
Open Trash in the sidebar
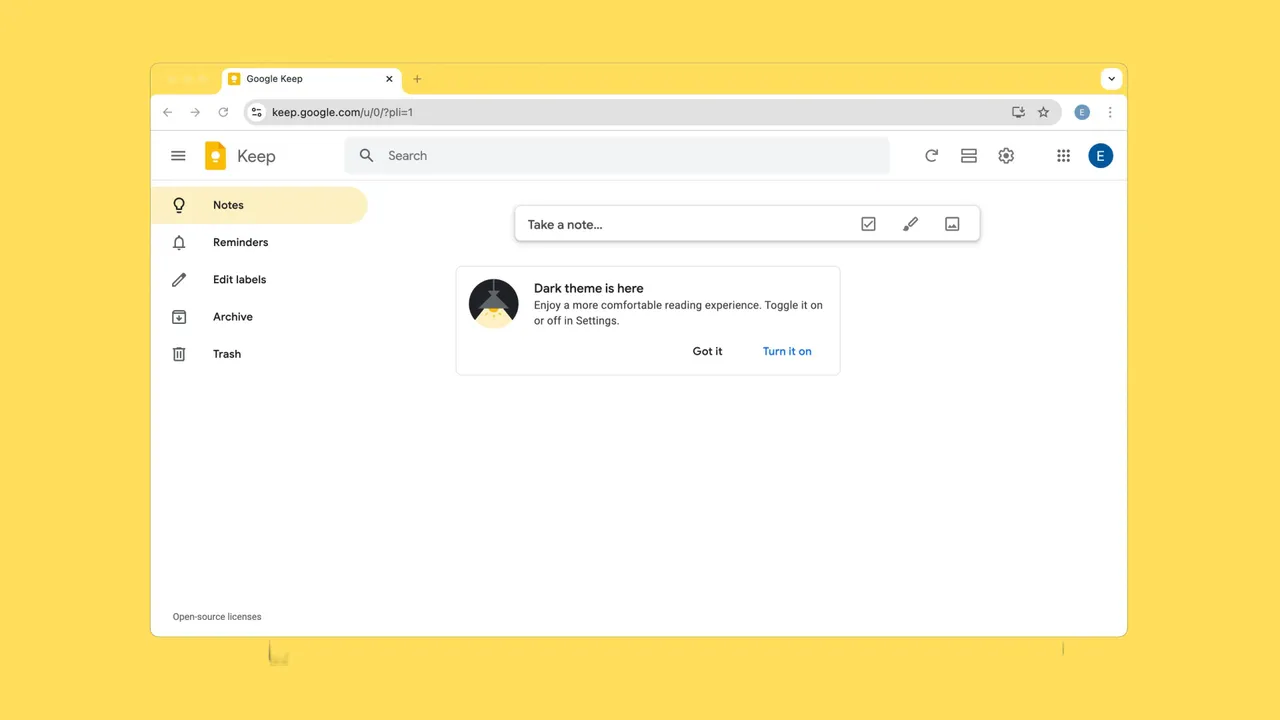tap(226, 354)
